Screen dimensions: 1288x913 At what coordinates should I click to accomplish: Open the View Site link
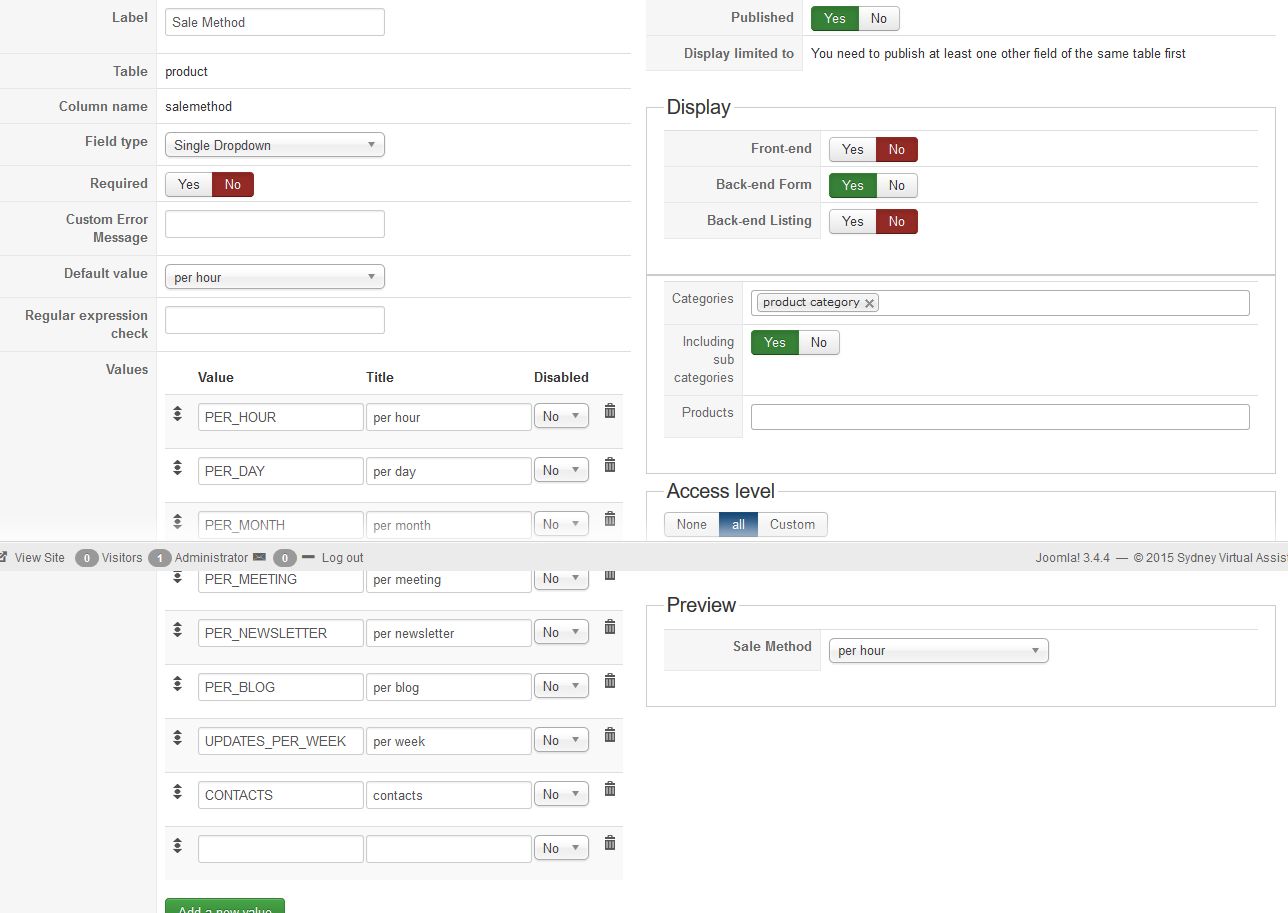[x=39, y=557]
